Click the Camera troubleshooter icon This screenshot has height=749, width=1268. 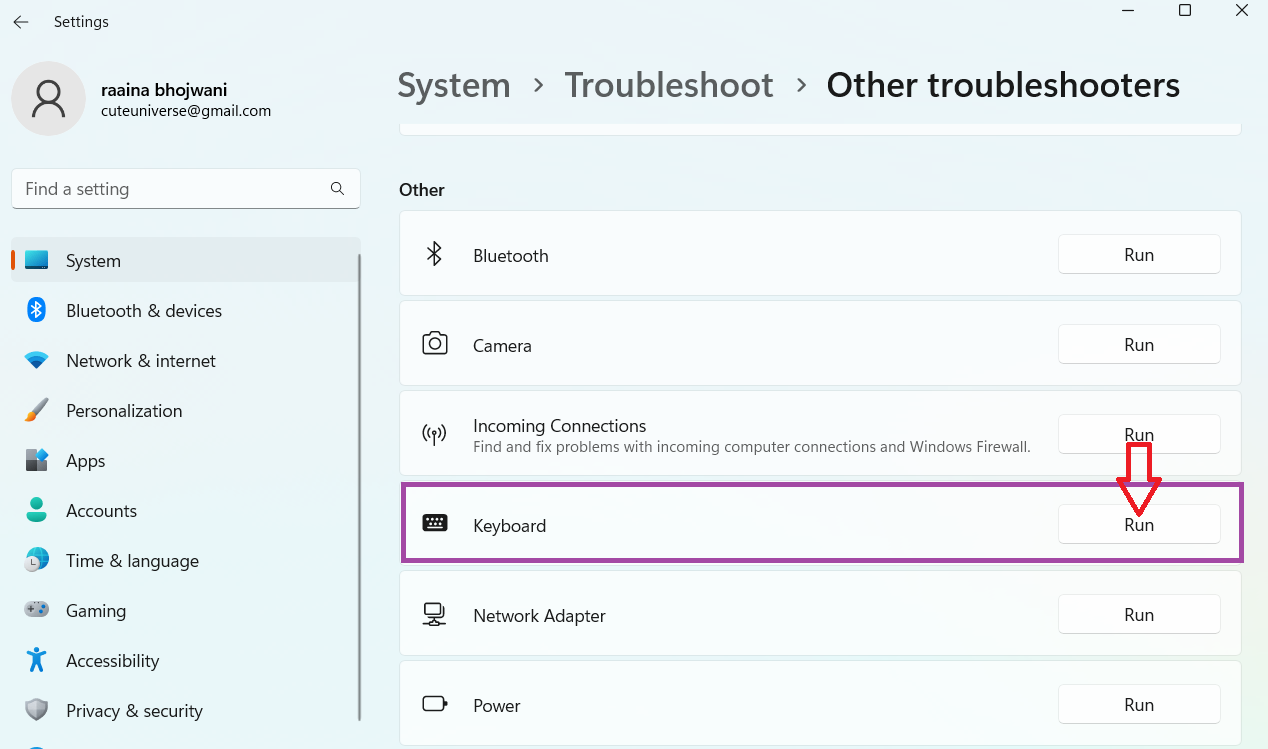[x=435, y=343]
